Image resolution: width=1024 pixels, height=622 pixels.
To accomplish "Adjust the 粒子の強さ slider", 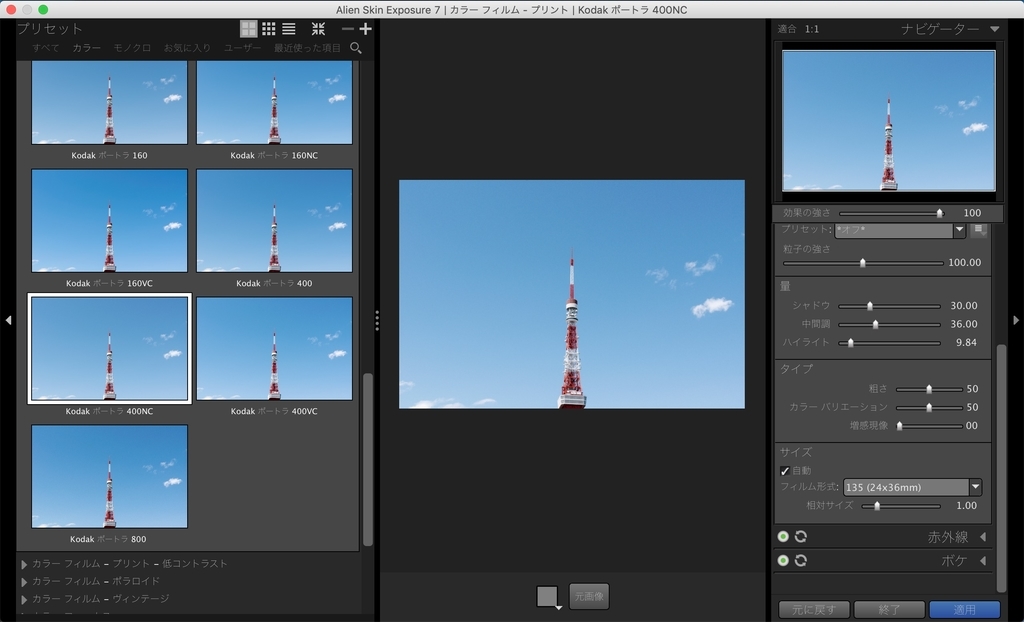I will click(863, 263).
